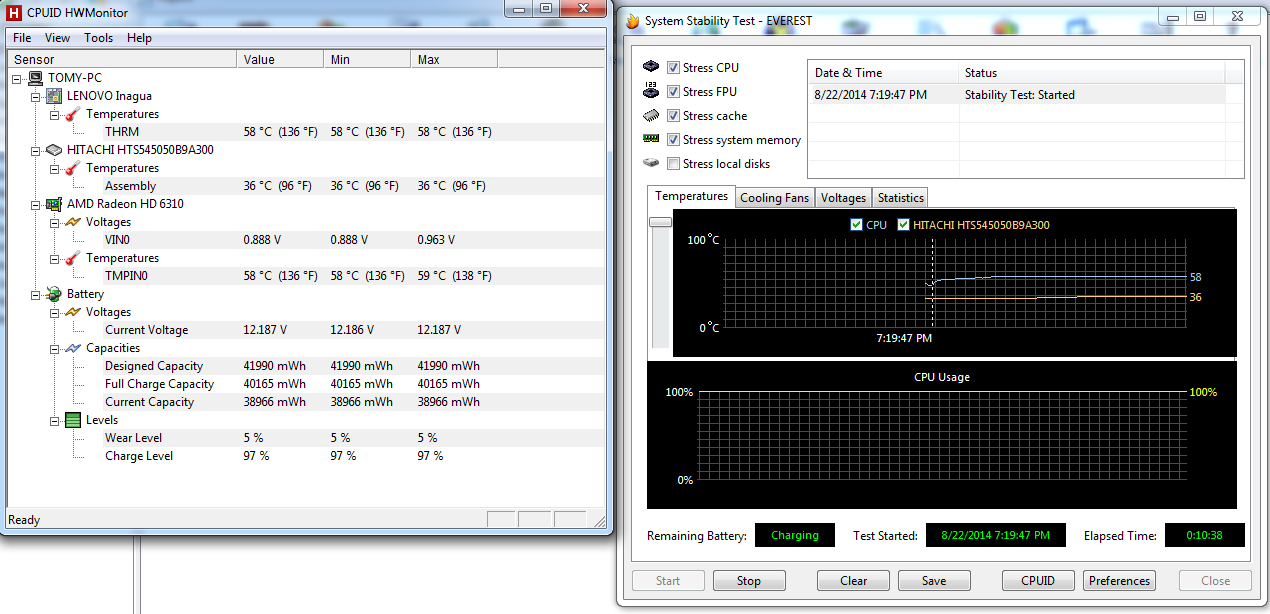Open the Help menu in HWMonitor
This screenshot has height=614, width=1270.
[x=139, y=38]
